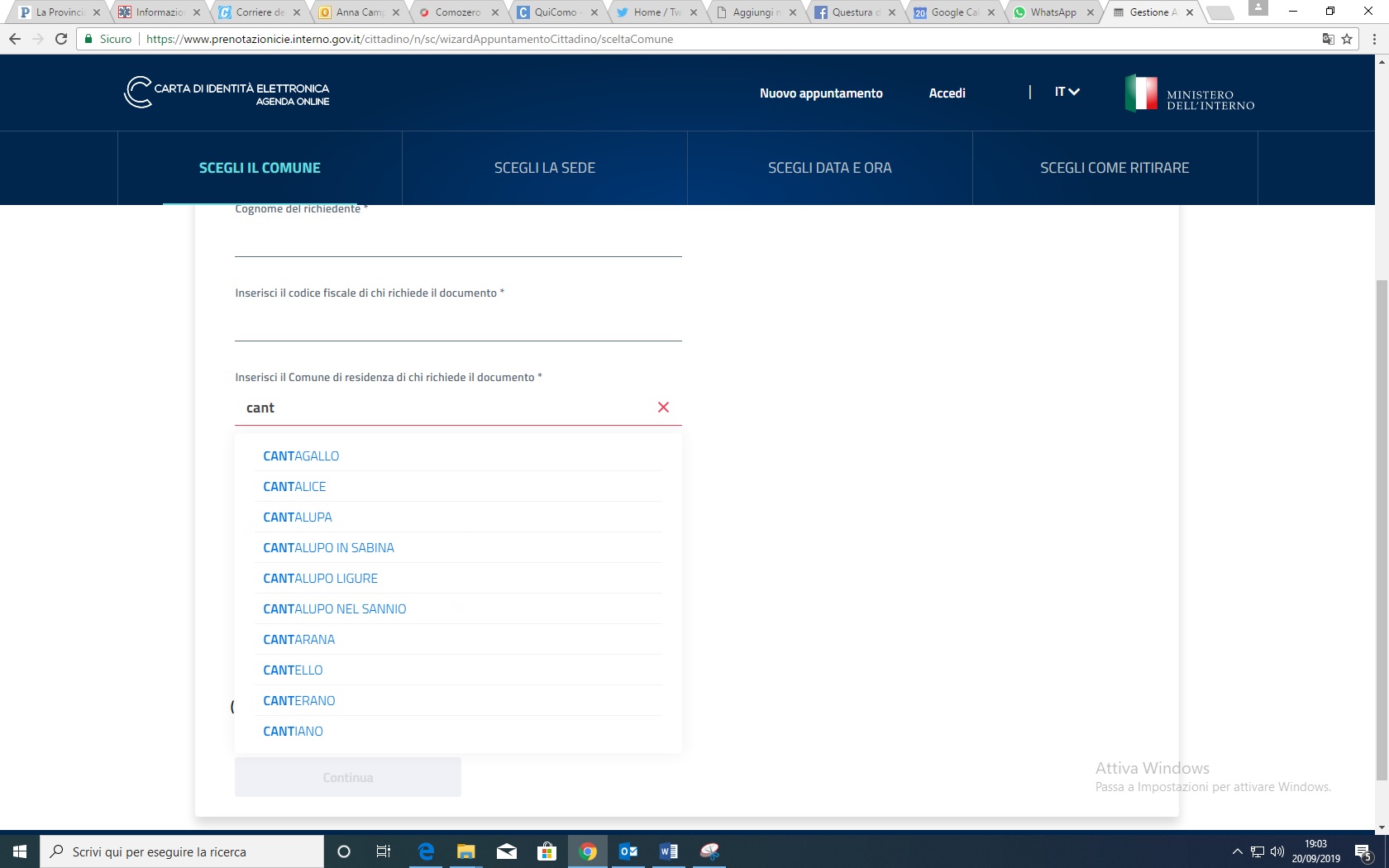The image size is (1389, 868).
Task: Choose CANTALUPO IN SABINA from suggestions
Action: tap(328, 548)
